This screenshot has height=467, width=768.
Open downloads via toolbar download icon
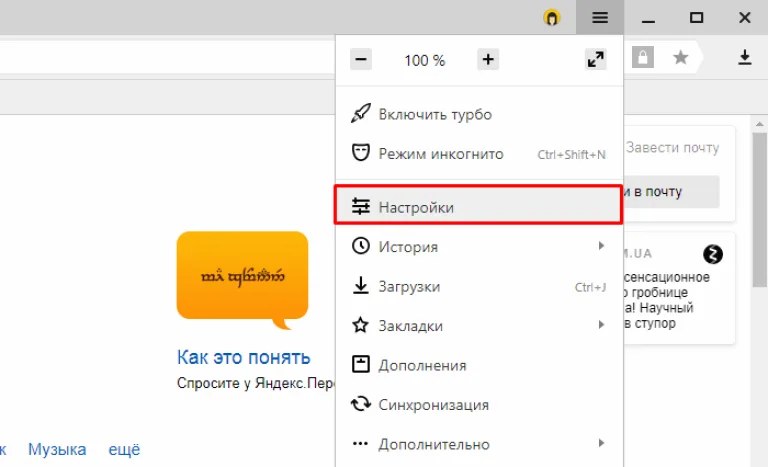pyautogui.click(x=744, y=57)
